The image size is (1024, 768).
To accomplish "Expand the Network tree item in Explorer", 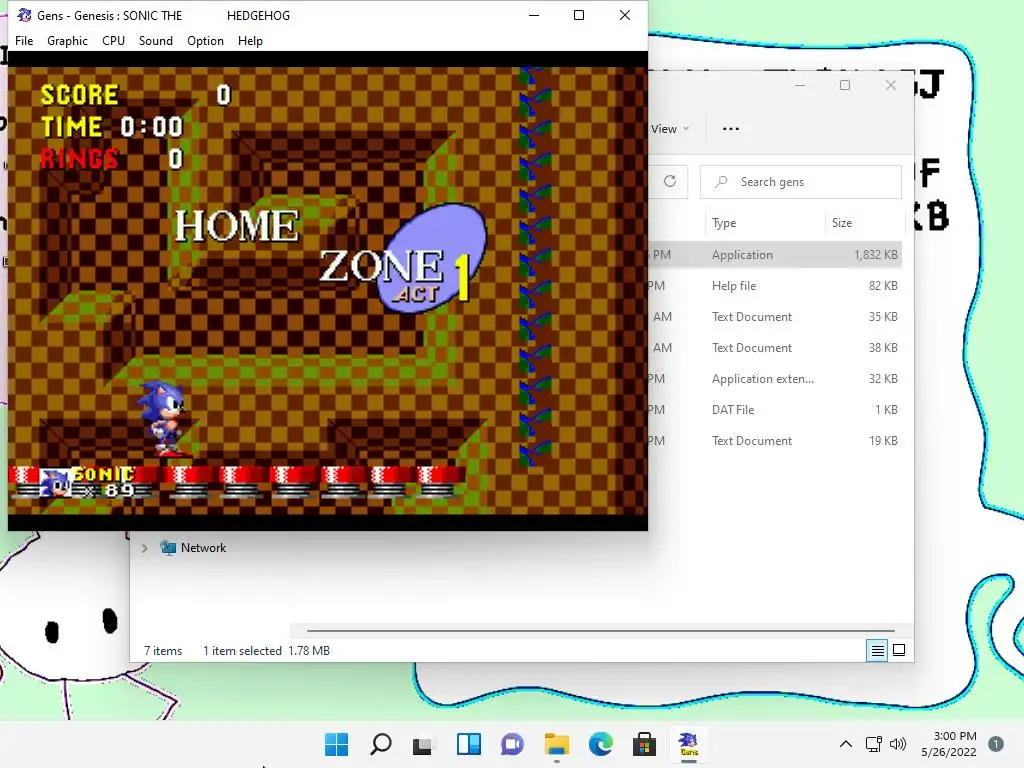I will pos(144,548).
